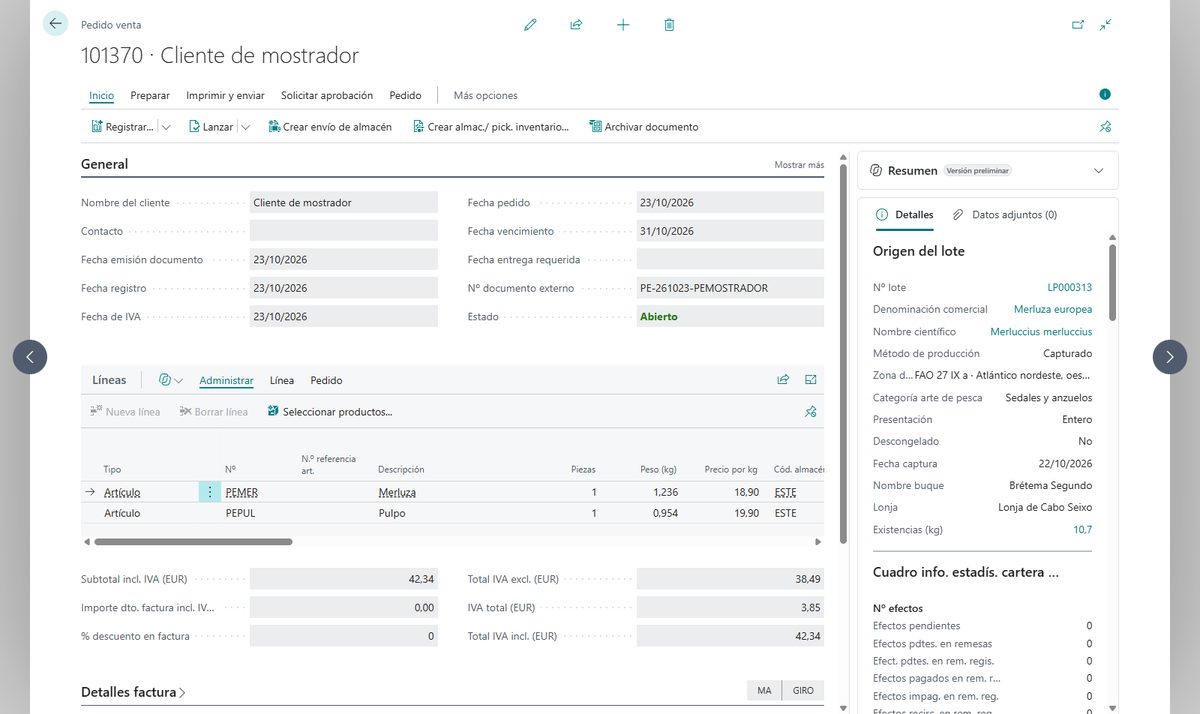The width and height of the screenshot is (1200, 714).
Task: Open row options for PEMER line
Action: (x=209, y=492)
